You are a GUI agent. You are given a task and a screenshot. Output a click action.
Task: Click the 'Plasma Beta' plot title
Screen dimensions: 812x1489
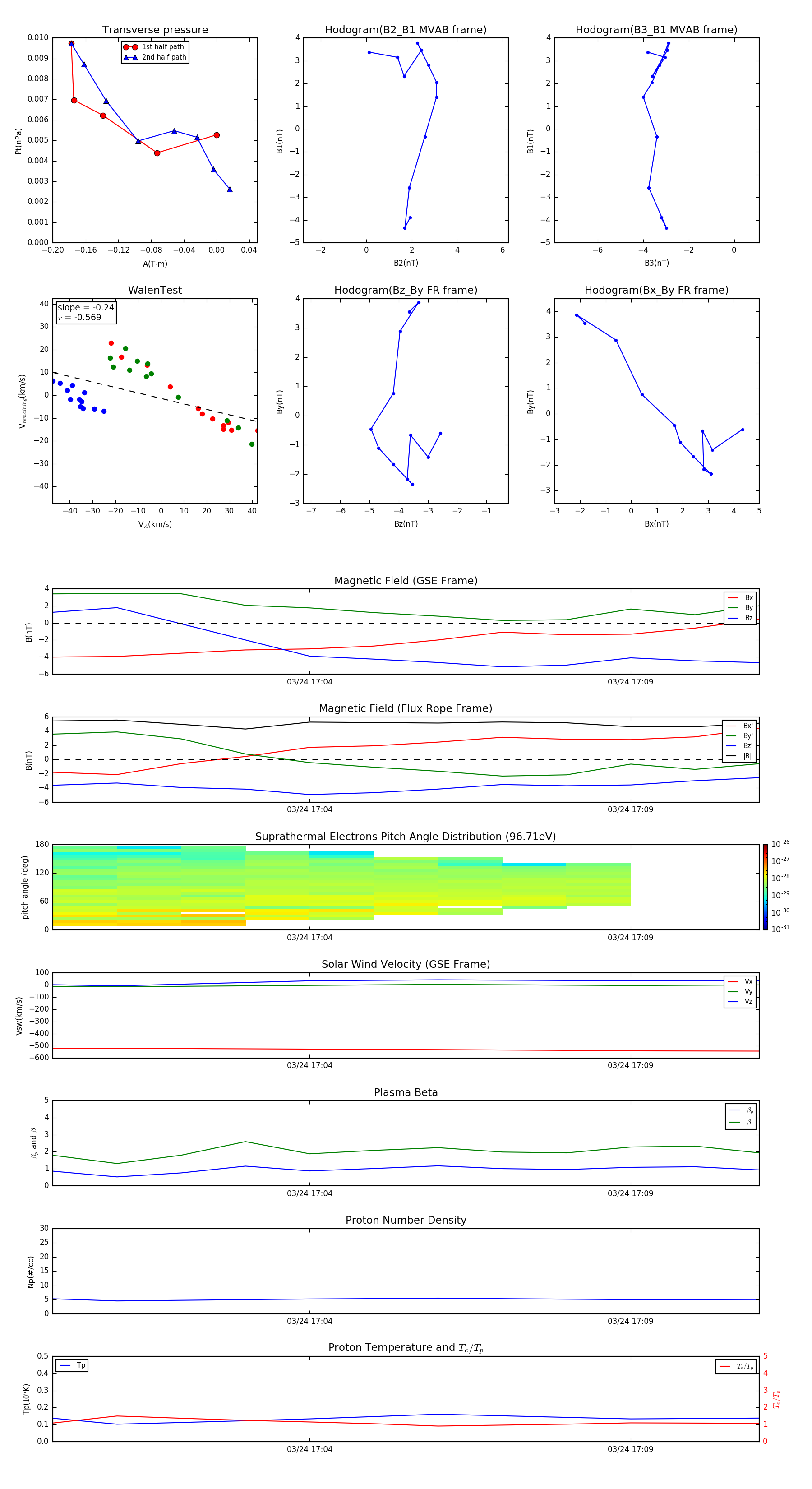pyautogui.click(x=406, y=1093)
